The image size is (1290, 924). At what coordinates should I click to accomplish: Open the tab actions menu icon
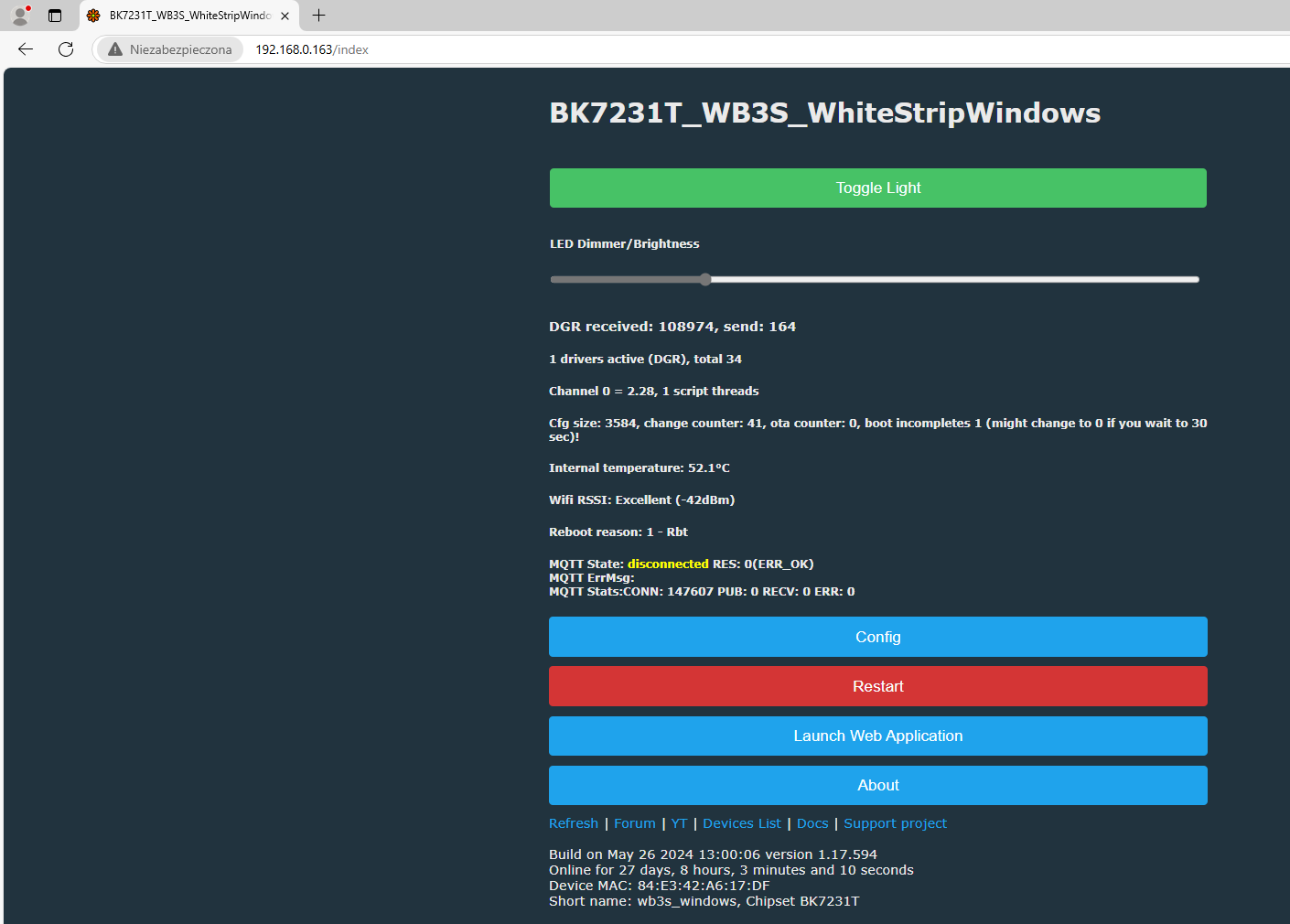point(55,16)
